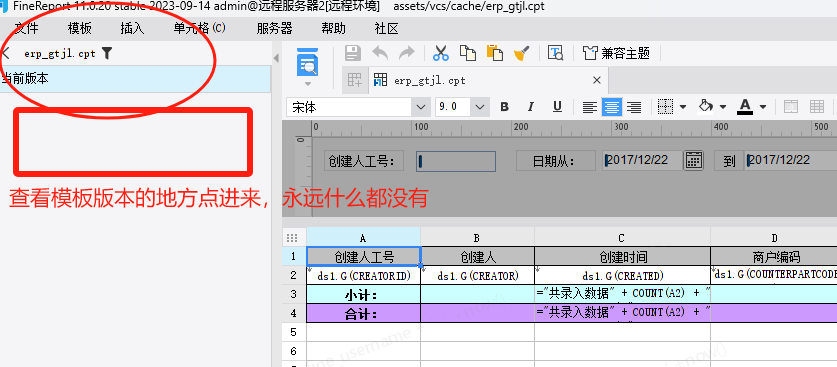Open the 单元格(C) menu
The image size is (837, 367).
point(199,29)
